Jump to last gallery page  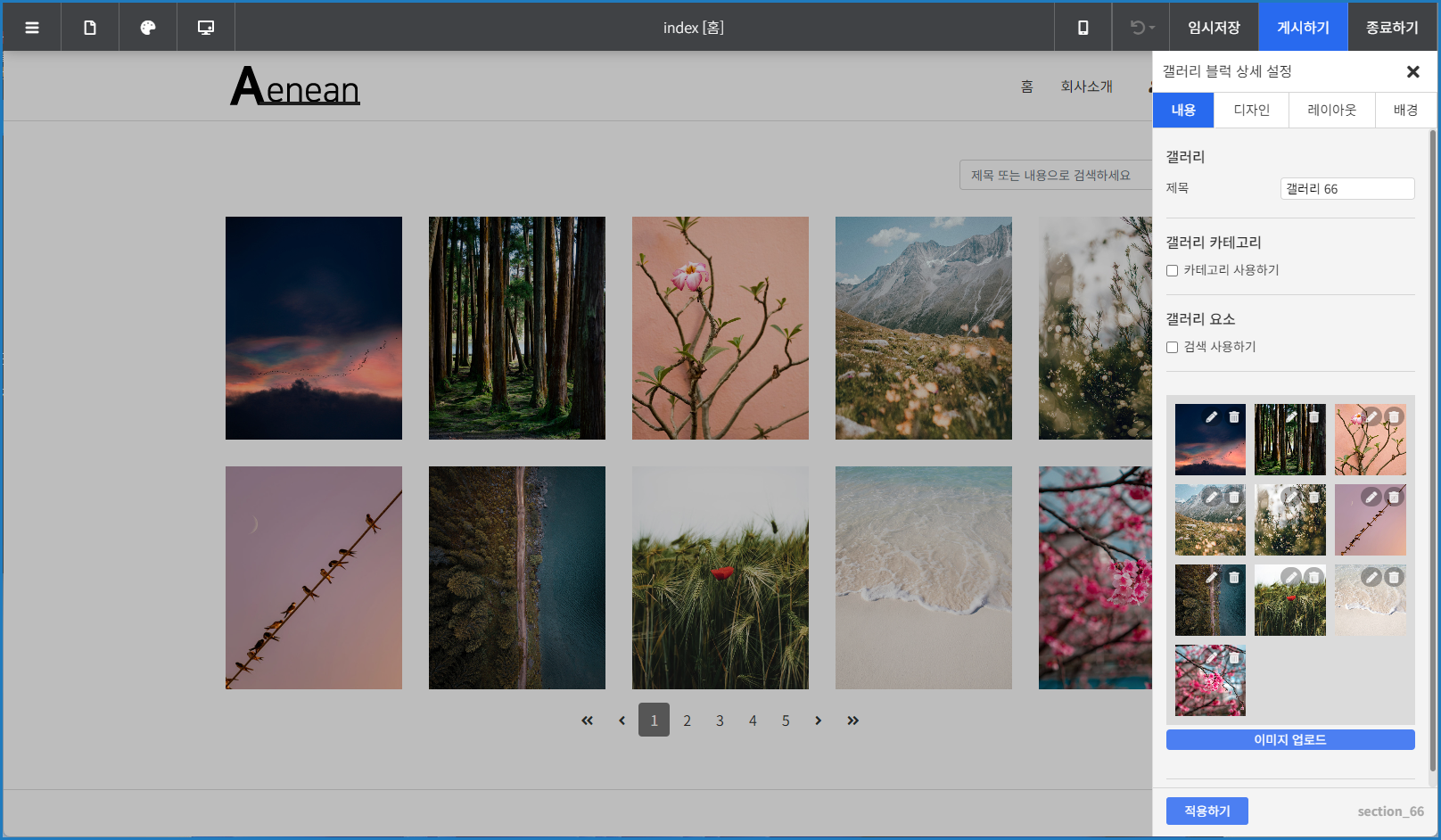pos(852,721)
